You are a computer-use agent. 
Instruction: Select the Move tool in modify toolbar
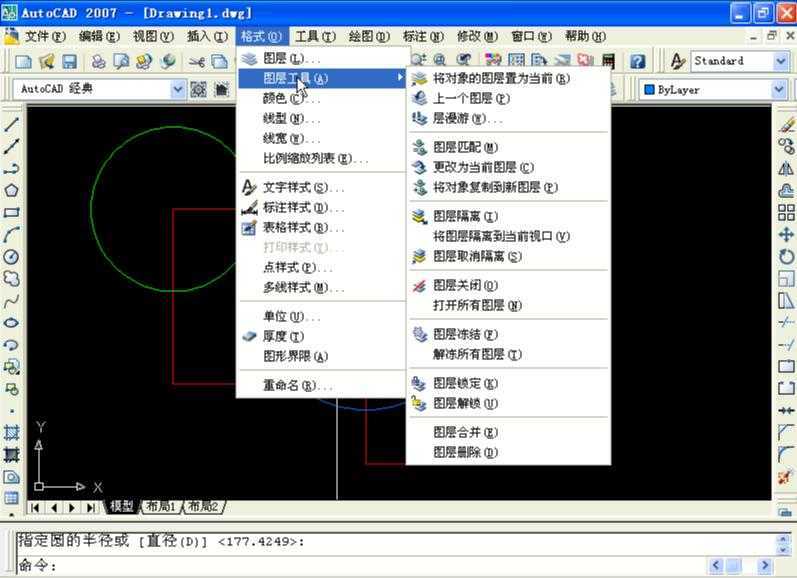pyautogui.click(x=786, y=234)
